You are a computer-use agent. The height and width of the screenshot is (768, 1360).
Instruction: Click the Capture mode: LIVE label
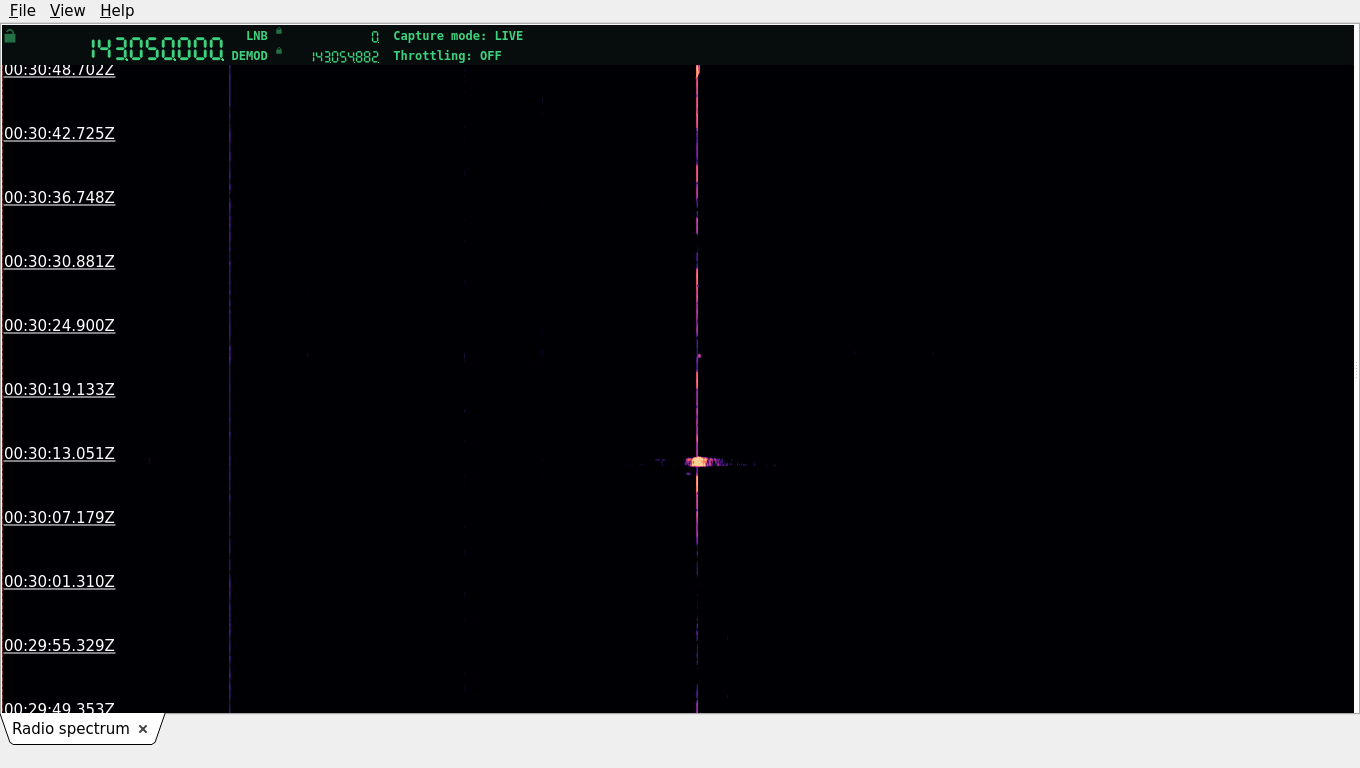click(458, 36)
